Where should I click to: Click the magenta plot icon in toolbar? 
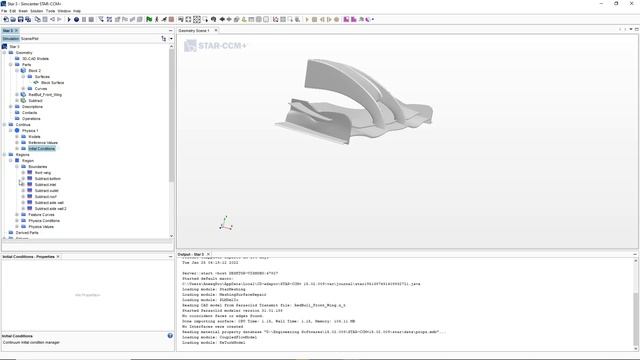click(346, 19)
